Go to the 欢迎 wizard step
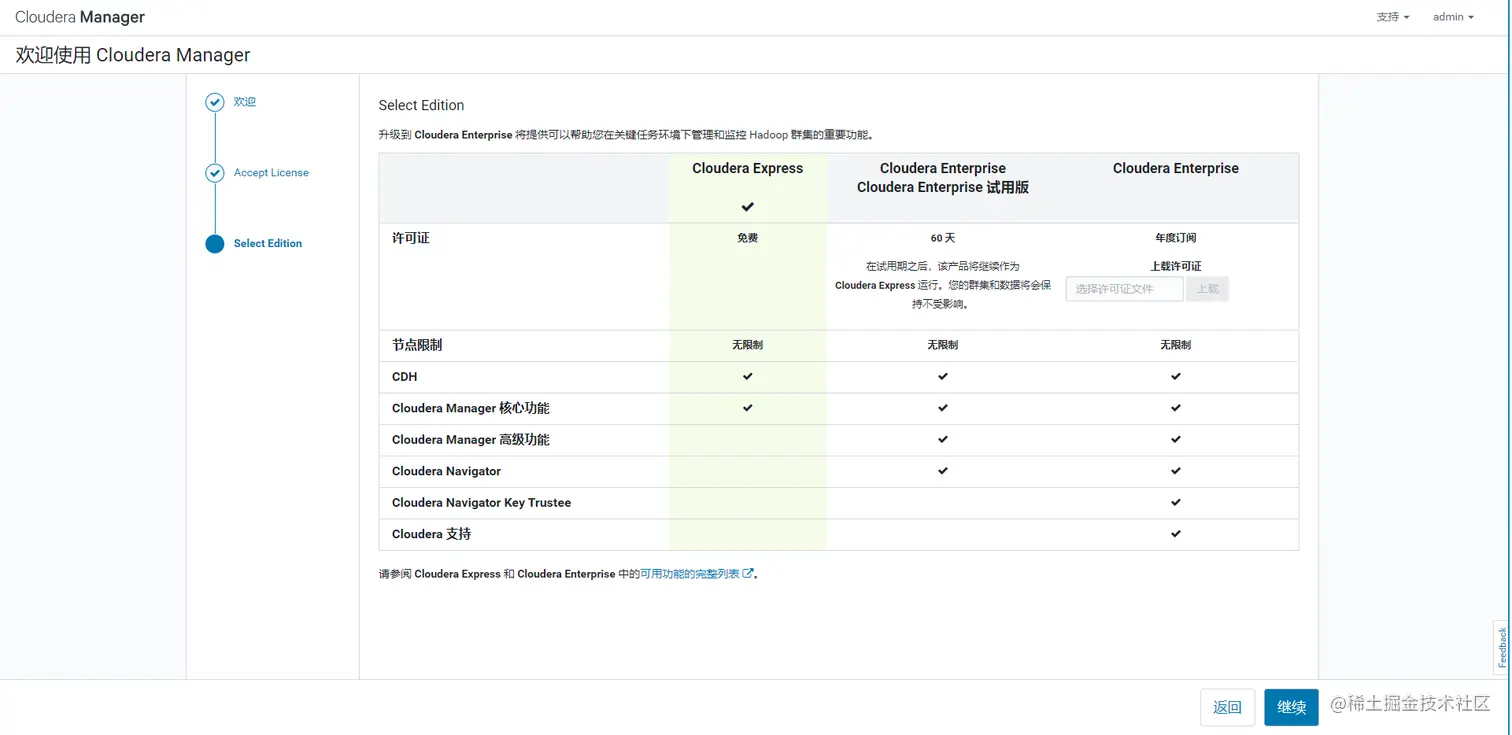Viewport: 1512px width, 735px height. pos(245,102)
